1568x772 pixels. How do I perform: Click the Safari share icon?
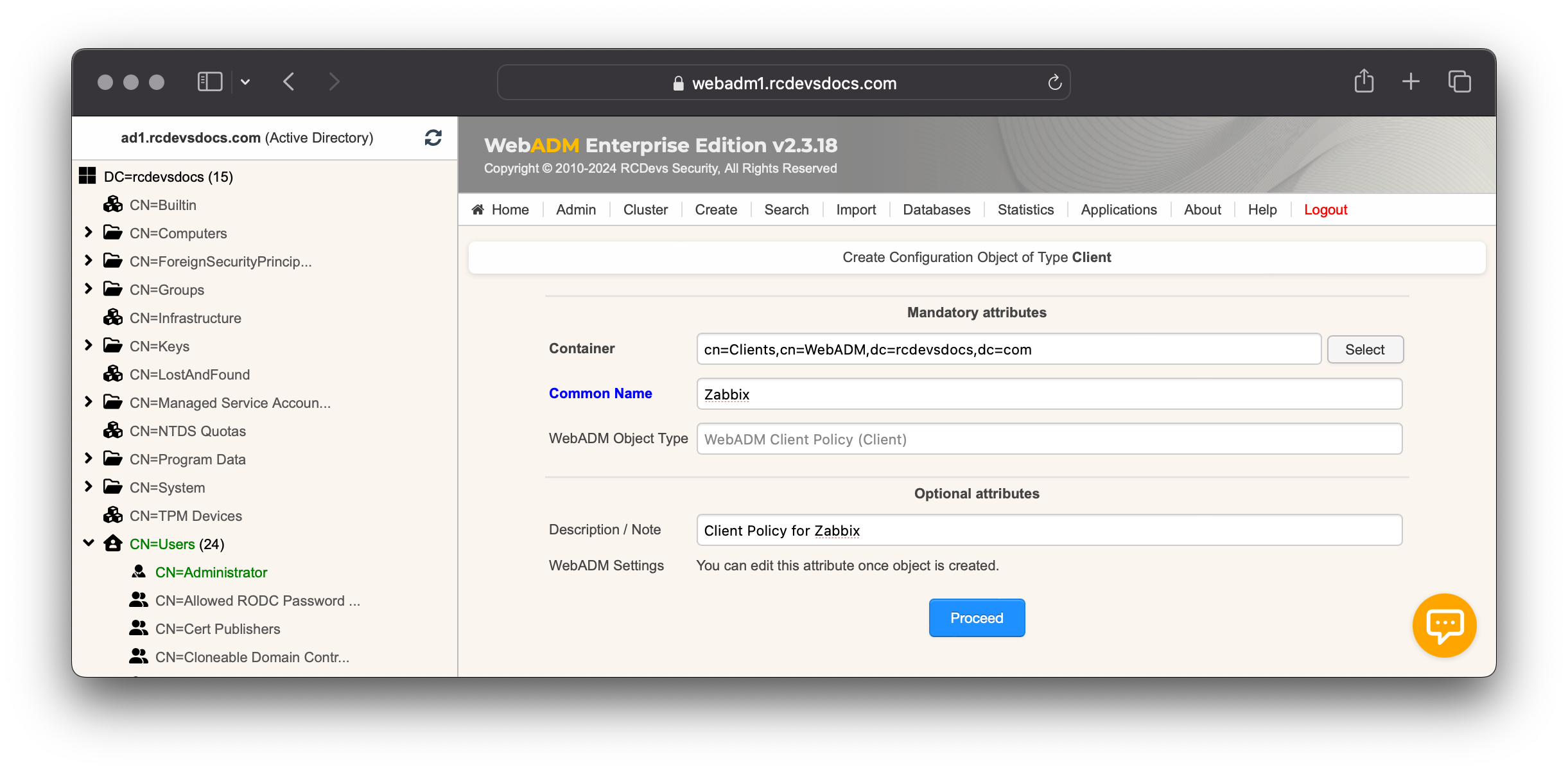point(1364,81)
